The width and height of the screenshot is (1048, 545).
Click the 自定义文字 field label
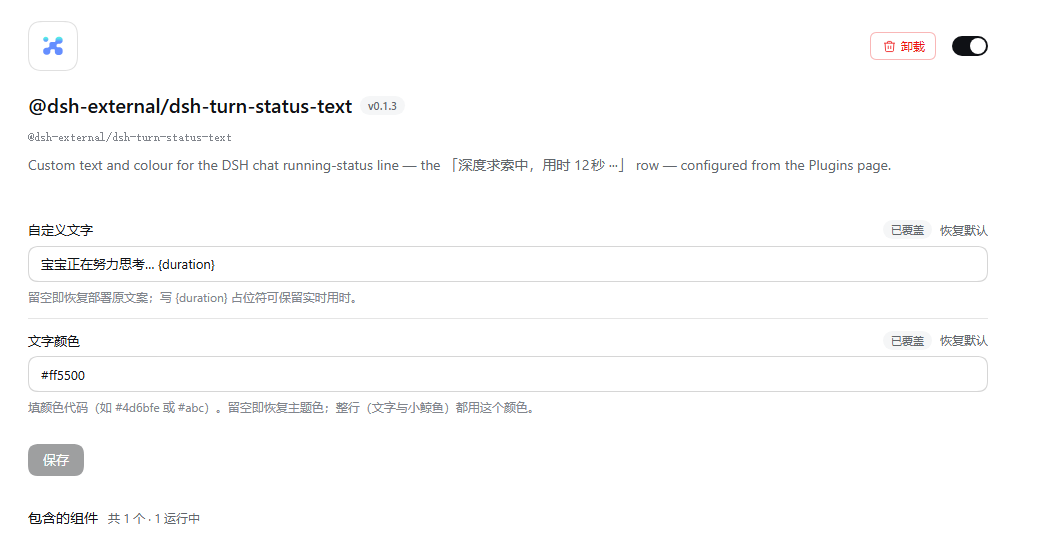click(x=60, y=231)
